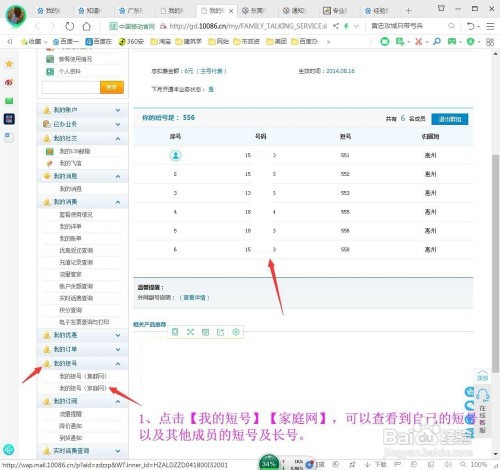Open the 美团 bookmarks folder
Viewport: 500px width, 470px height.
pyautogui.click(x=277, y=42)
